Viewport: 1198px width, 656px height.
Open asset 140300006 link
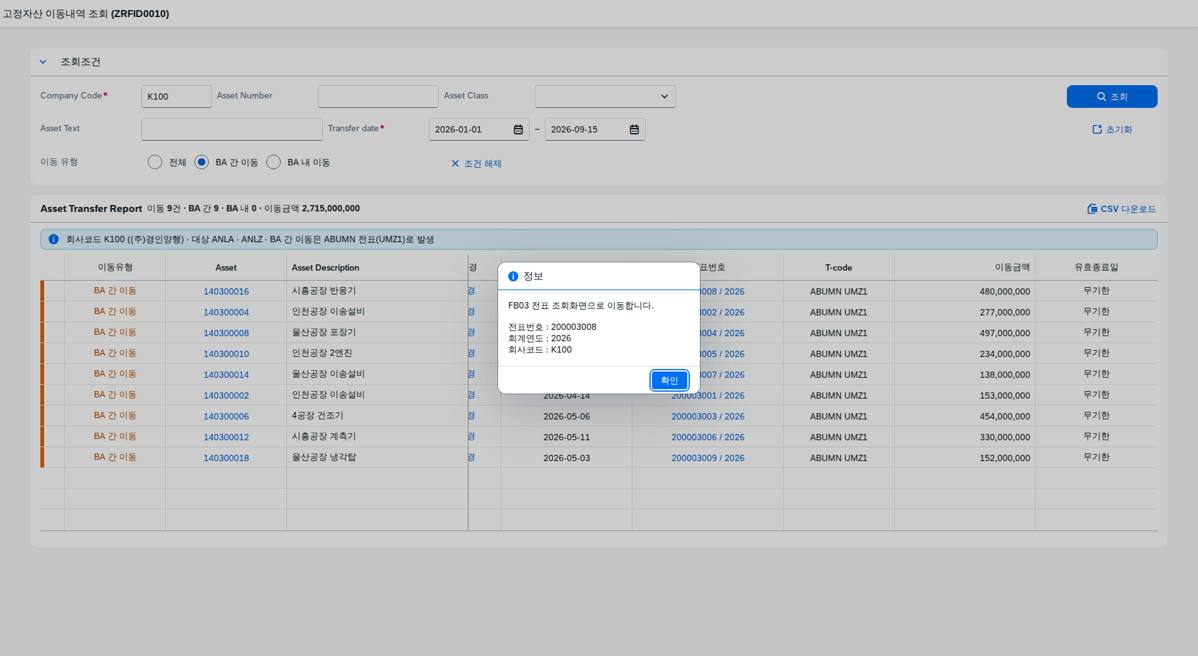(x=226, y=416)
